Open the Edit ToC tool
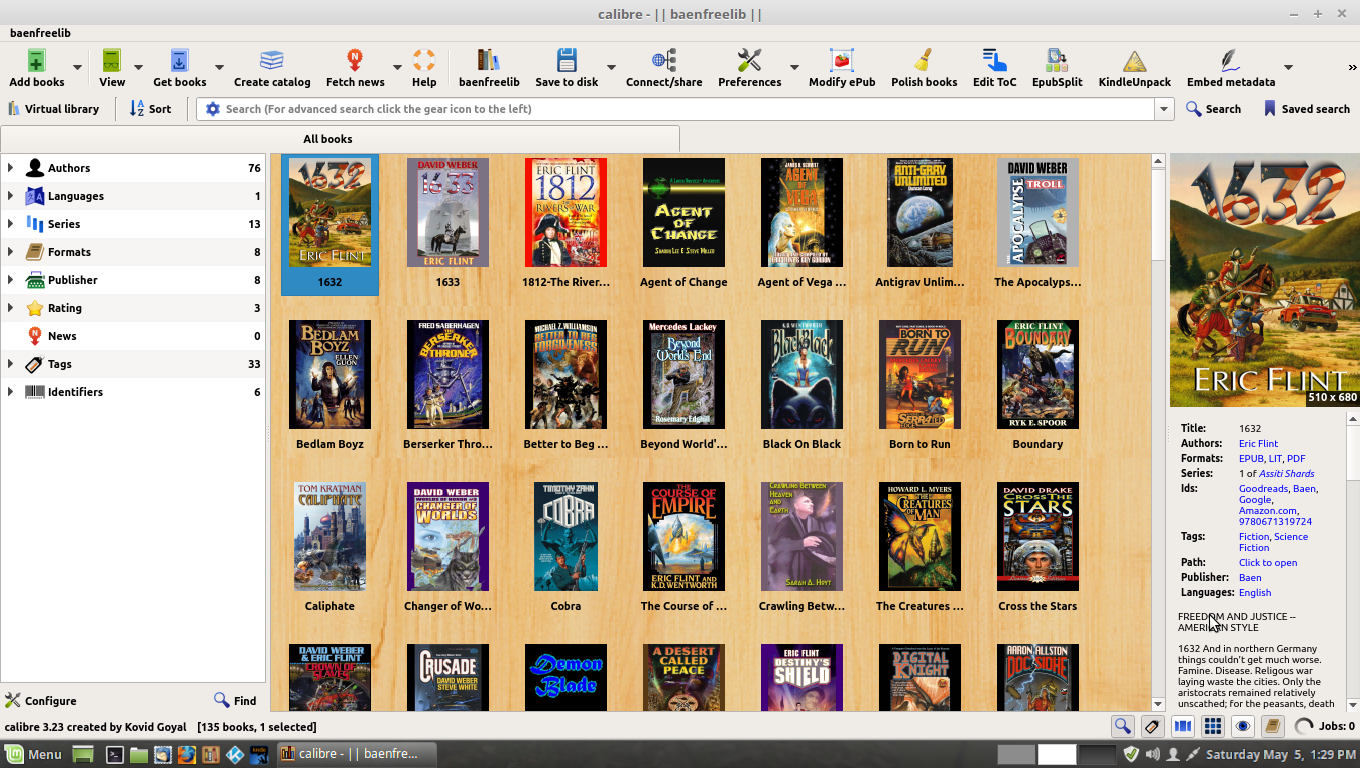Screen dimensions: 1360x768 coord(994,60)
